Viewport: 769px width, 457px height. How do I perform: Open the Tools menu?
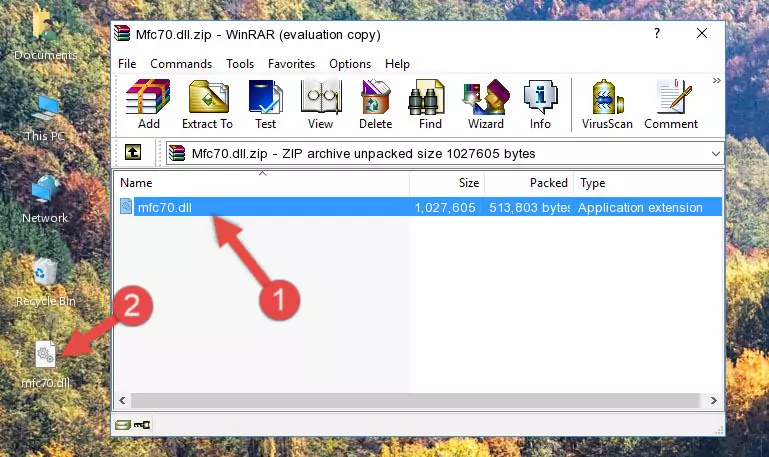240,64
